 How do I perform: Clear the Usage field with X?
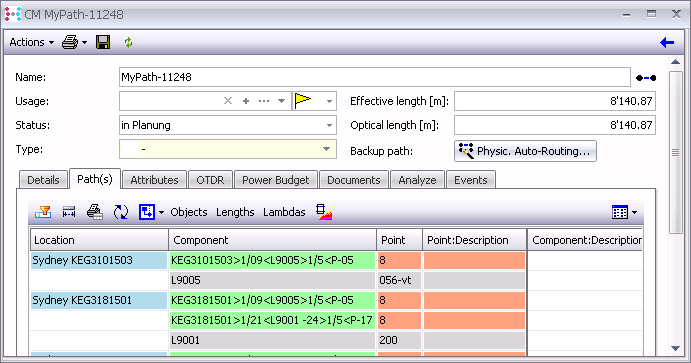(x=228, y=101)
